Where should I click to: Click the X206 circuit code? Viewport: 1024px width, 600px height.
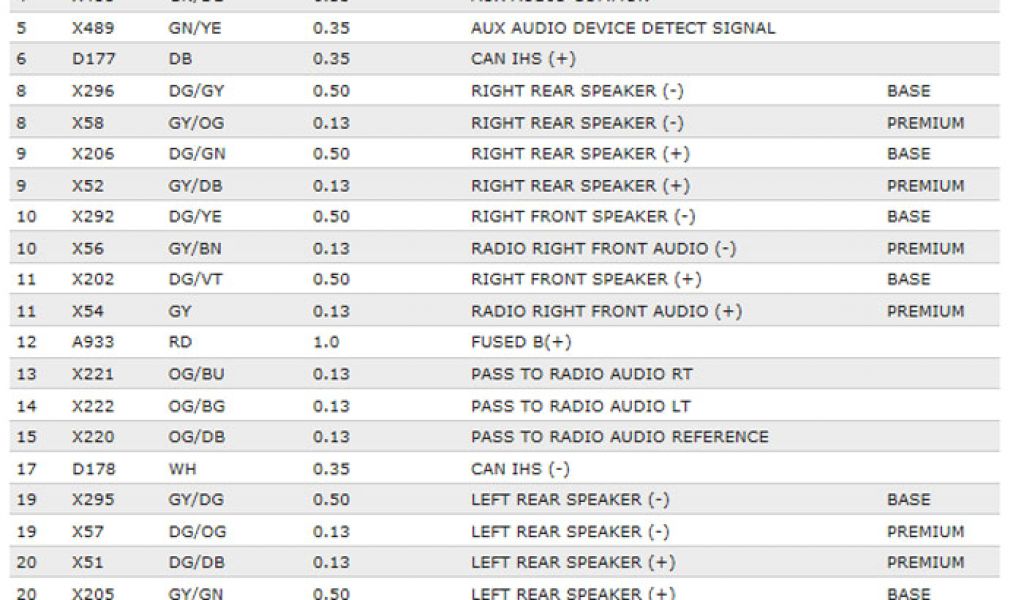click(x=93, y=154)
